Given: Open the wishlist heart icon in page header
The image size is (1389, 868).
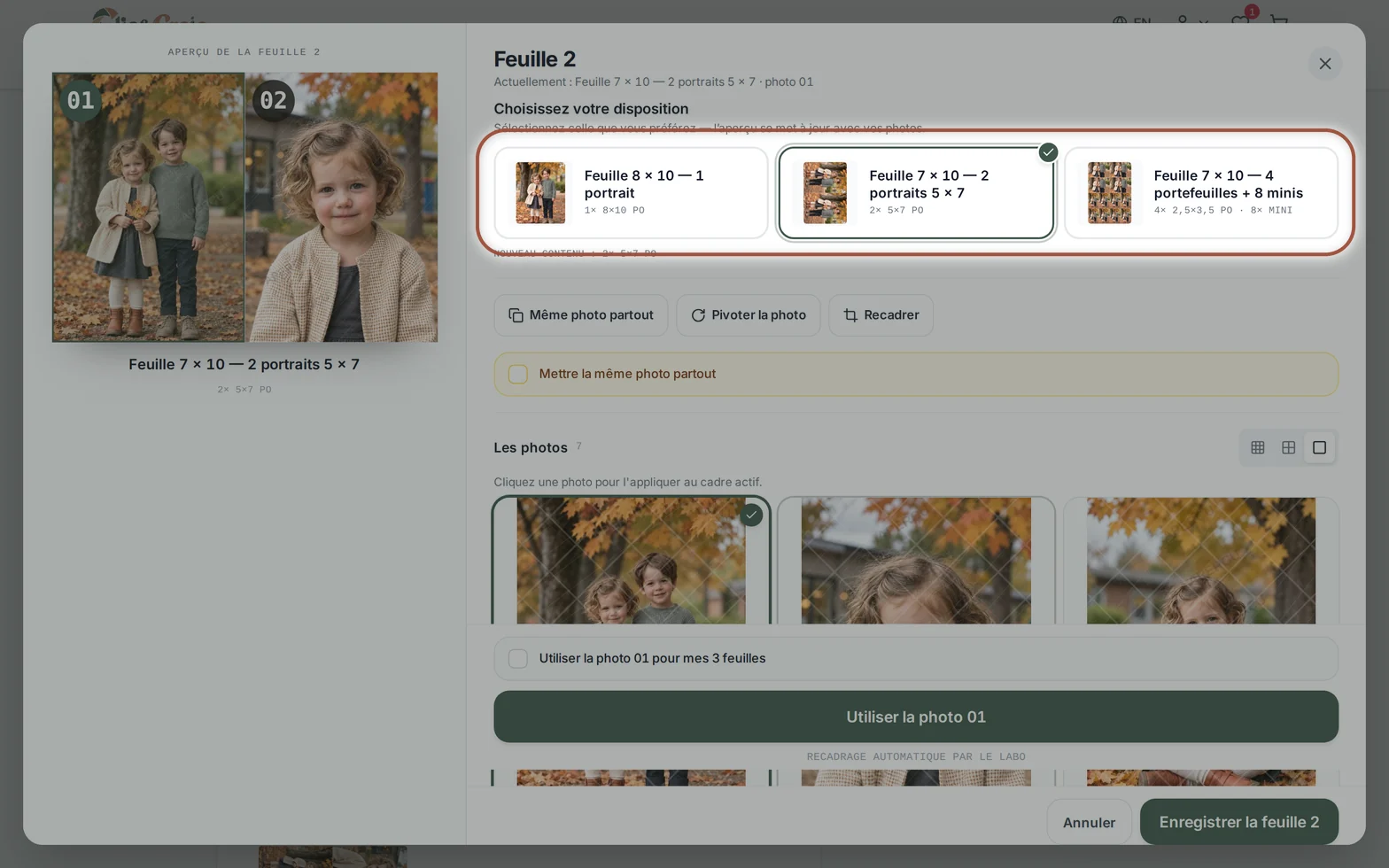Looking at the screenshot, I should (x=1240, y=19).
